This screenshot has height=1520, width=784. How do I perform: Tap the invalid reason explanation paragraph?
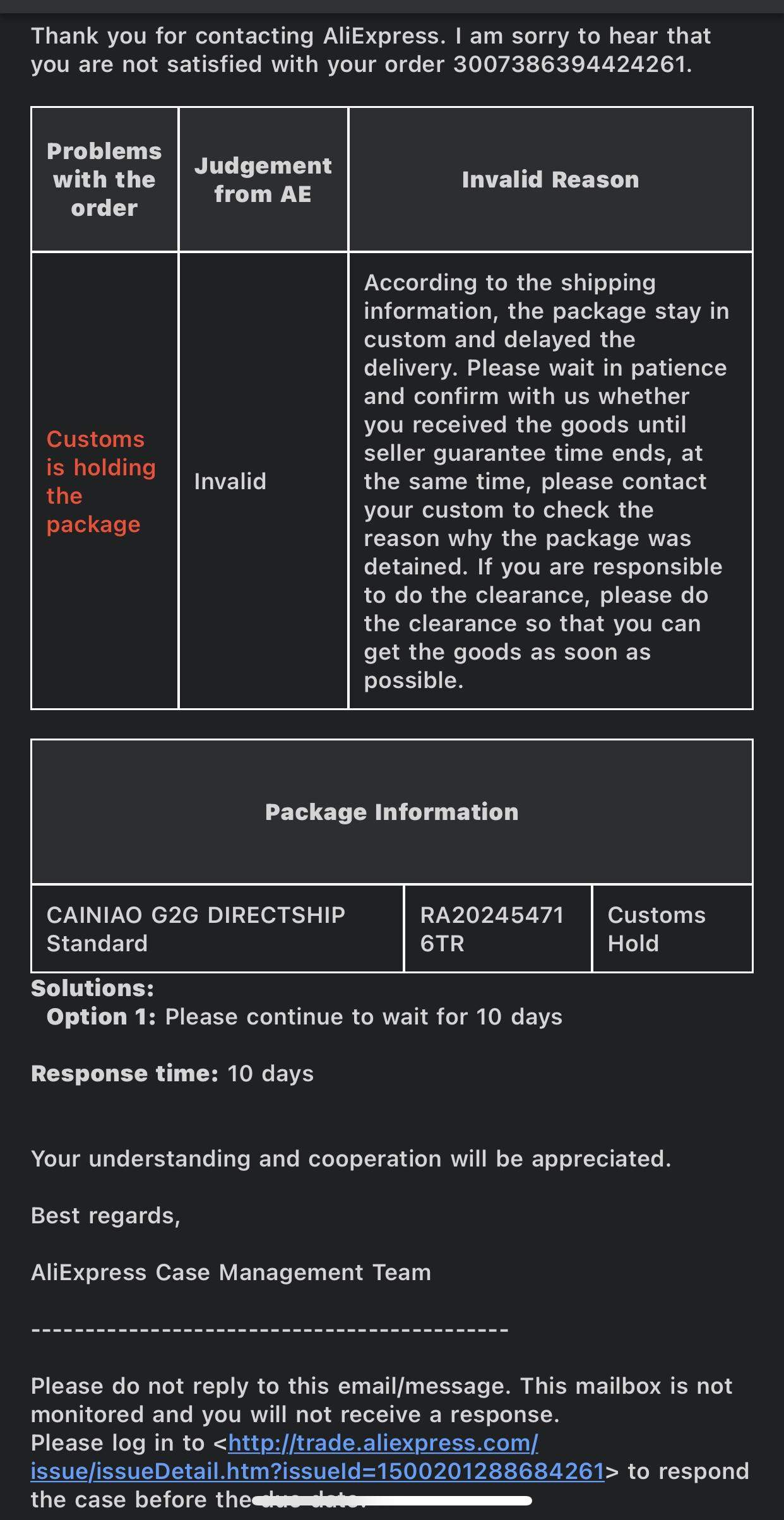pos(546,482)
